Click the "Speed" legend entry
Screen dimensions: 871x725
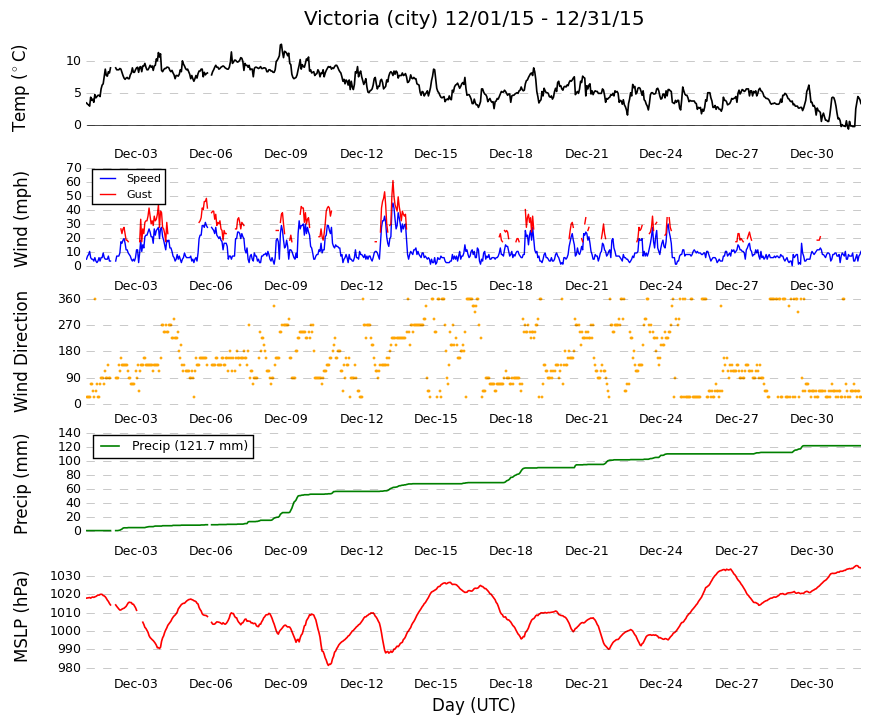tap(144, 178)
